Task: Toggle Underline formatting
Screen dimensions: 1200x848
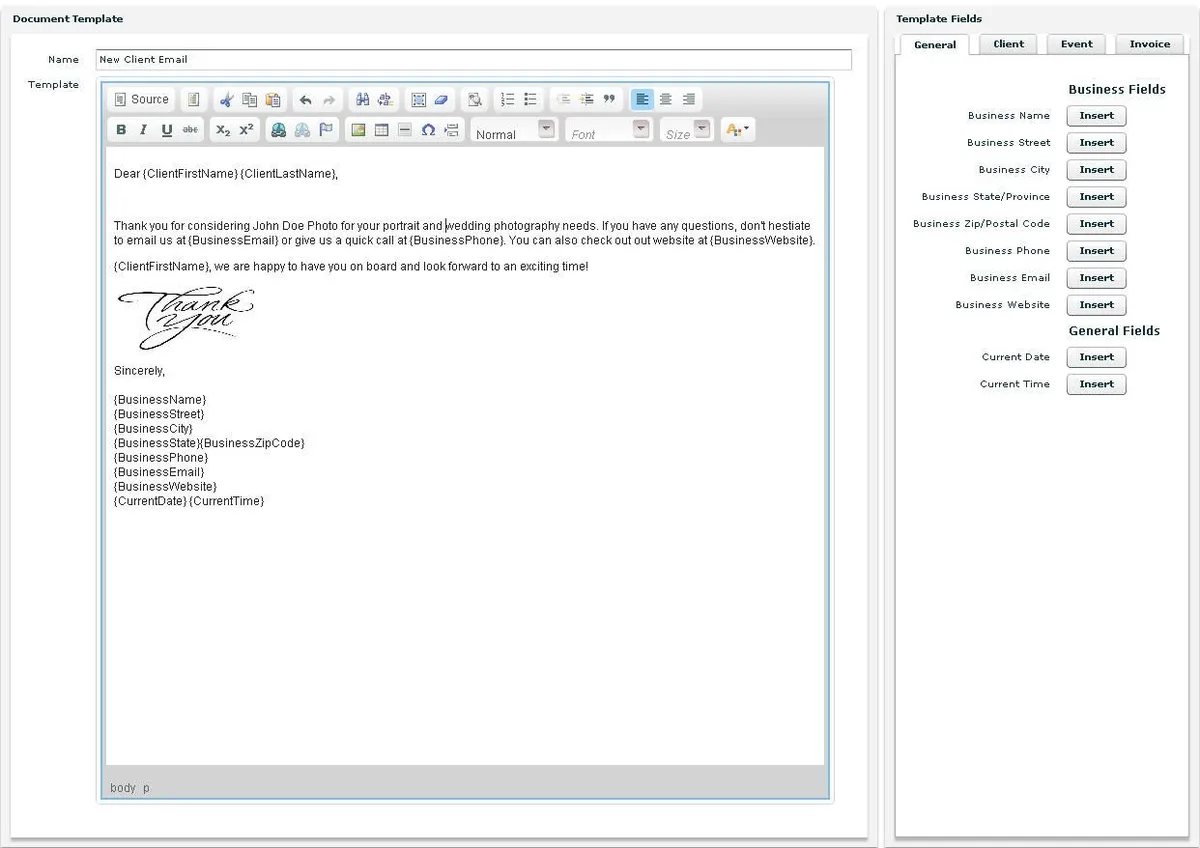Action: click(x=167, y=130)
